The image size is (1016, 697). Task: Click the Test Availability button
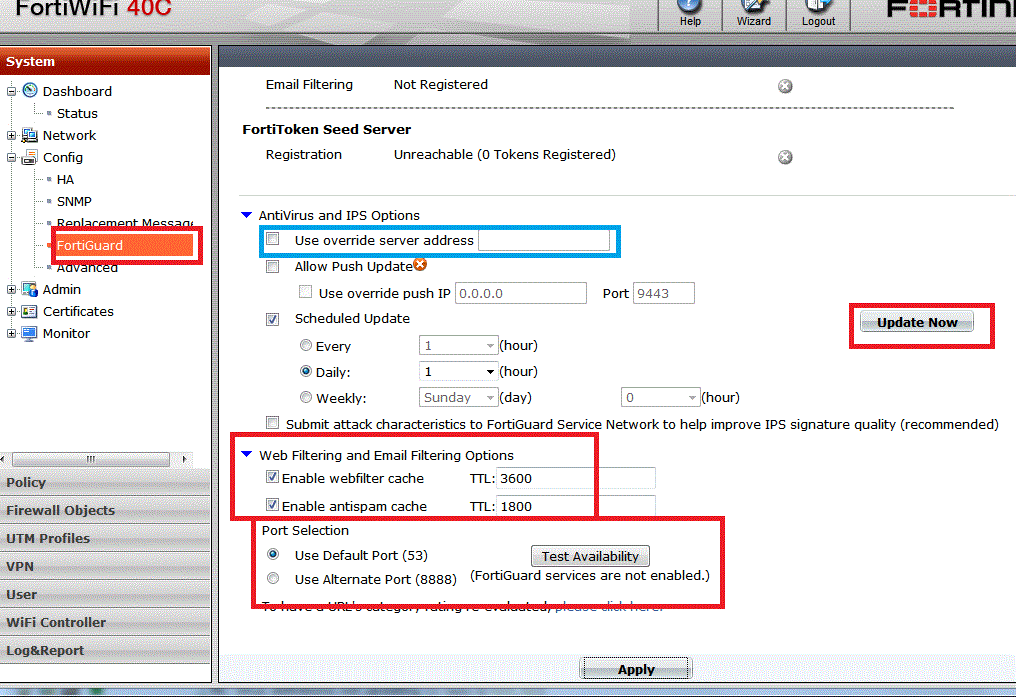[590, 556]
